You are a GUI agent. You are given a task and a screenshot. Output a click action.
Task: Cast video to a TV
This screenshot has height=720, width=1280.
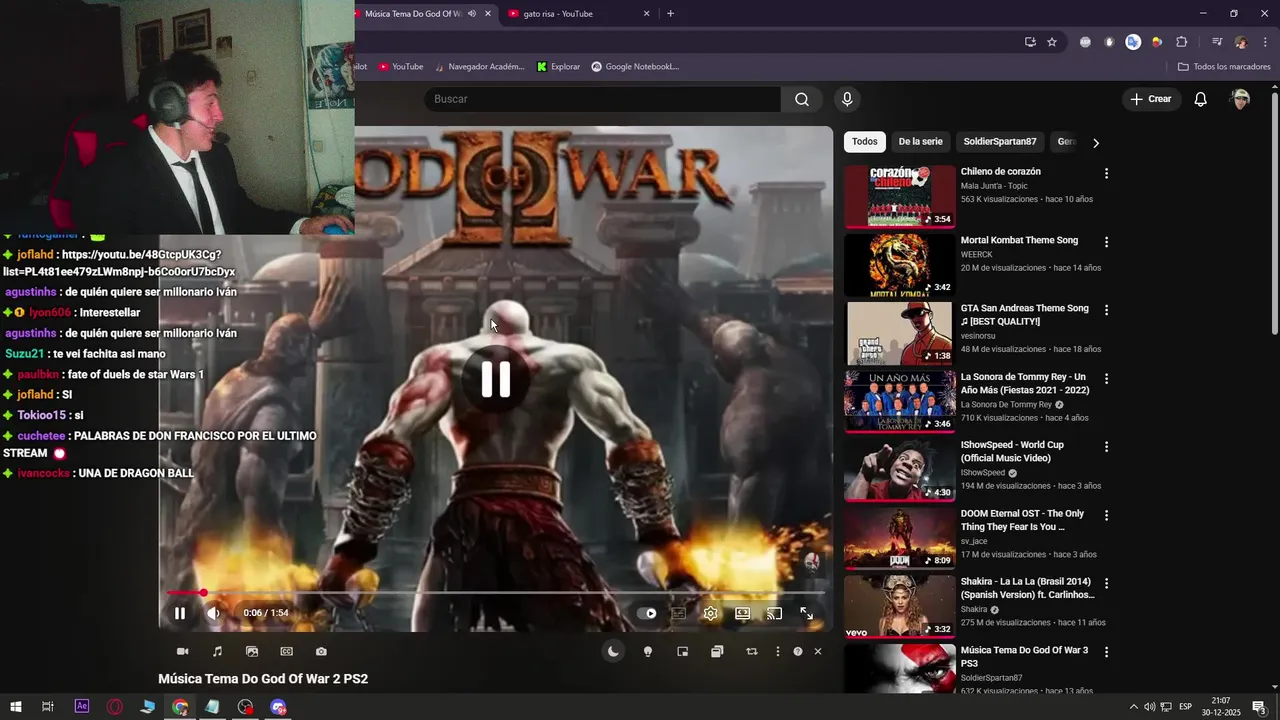coord(774,613)
